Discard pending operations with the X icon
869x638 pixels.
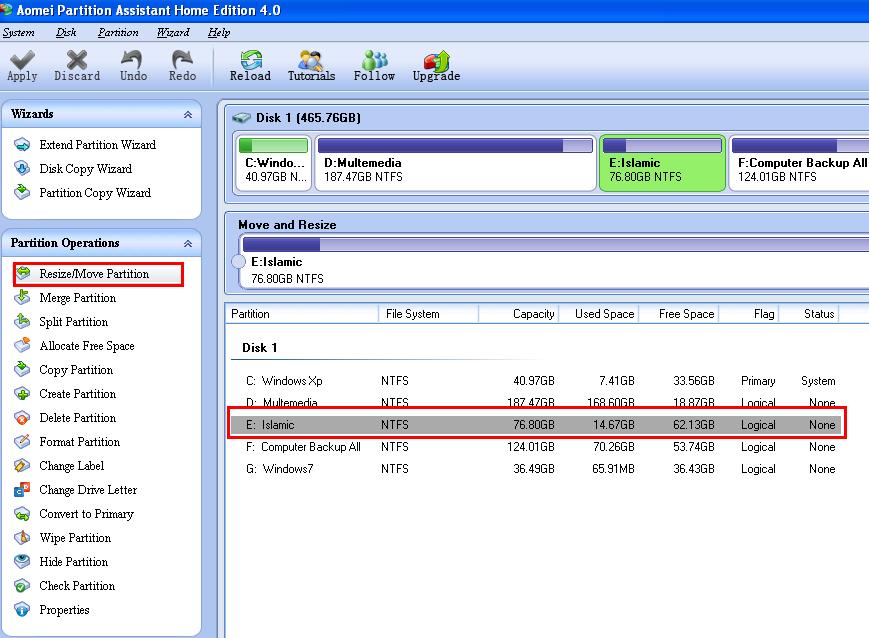pos(76,59)
